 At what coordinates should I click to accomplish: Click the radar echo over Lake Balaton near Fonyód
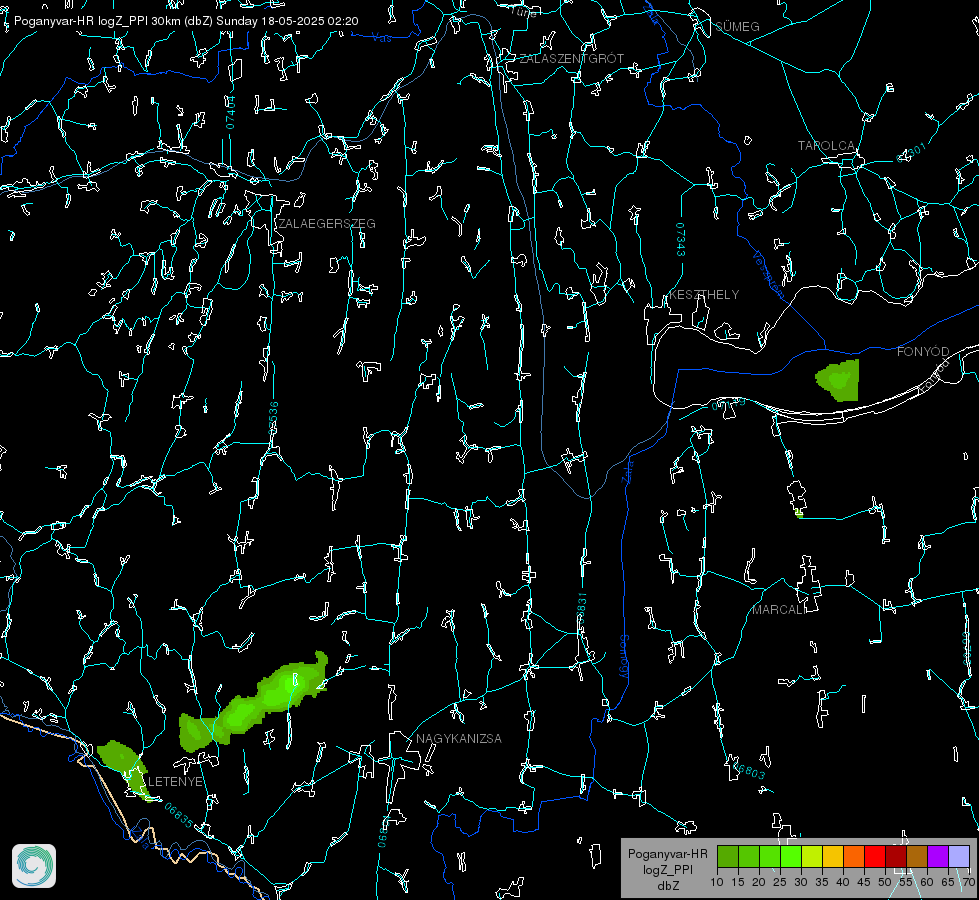tap(839, 380)
